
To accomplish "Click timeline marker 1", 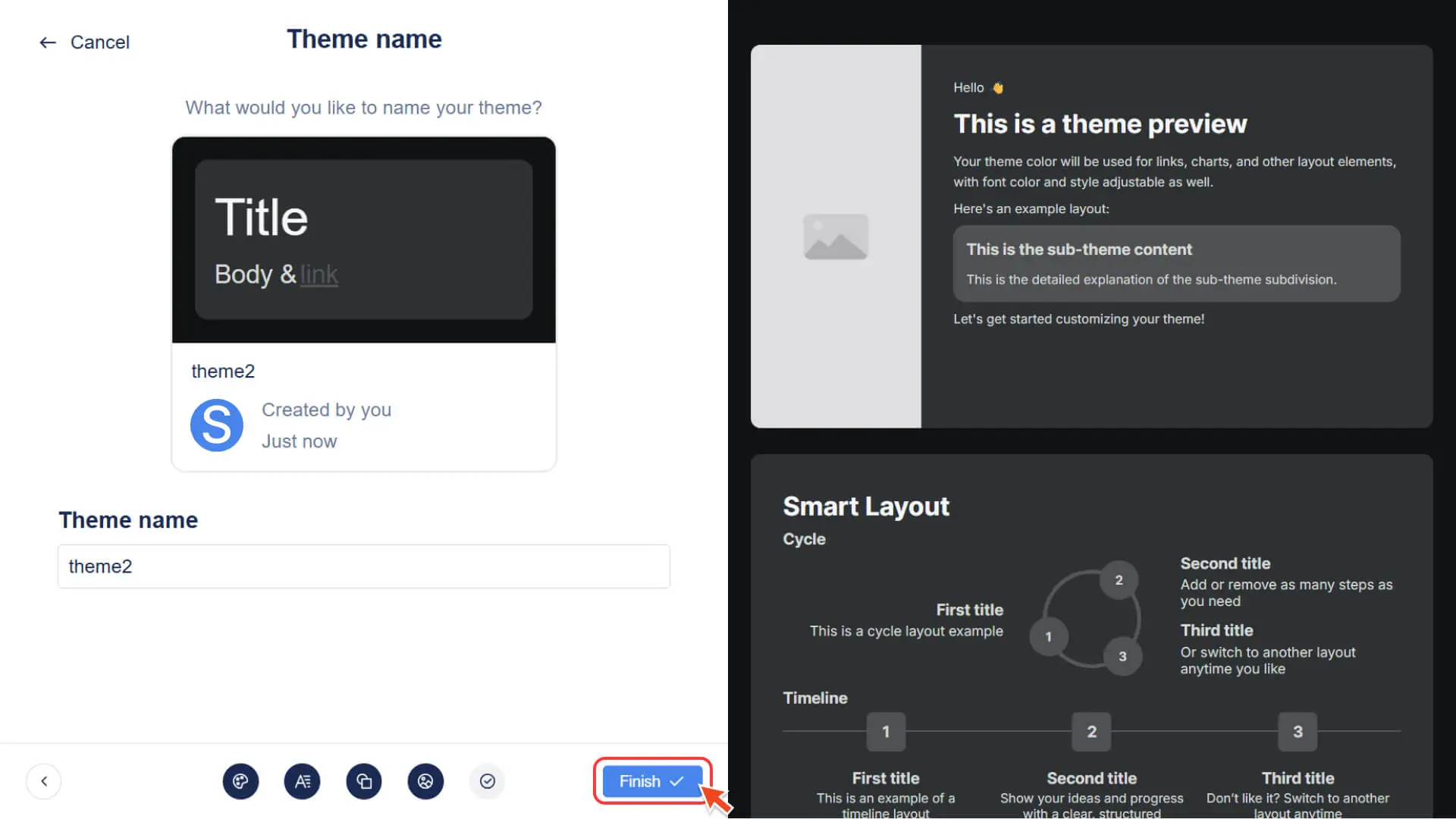I will (x=886, y=732).
